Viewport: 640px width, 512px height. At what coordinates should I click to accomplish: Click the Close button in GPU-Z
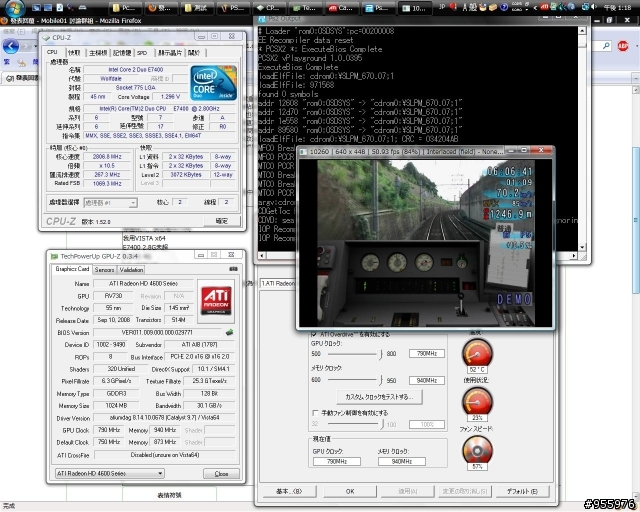(x=221, y=473)
